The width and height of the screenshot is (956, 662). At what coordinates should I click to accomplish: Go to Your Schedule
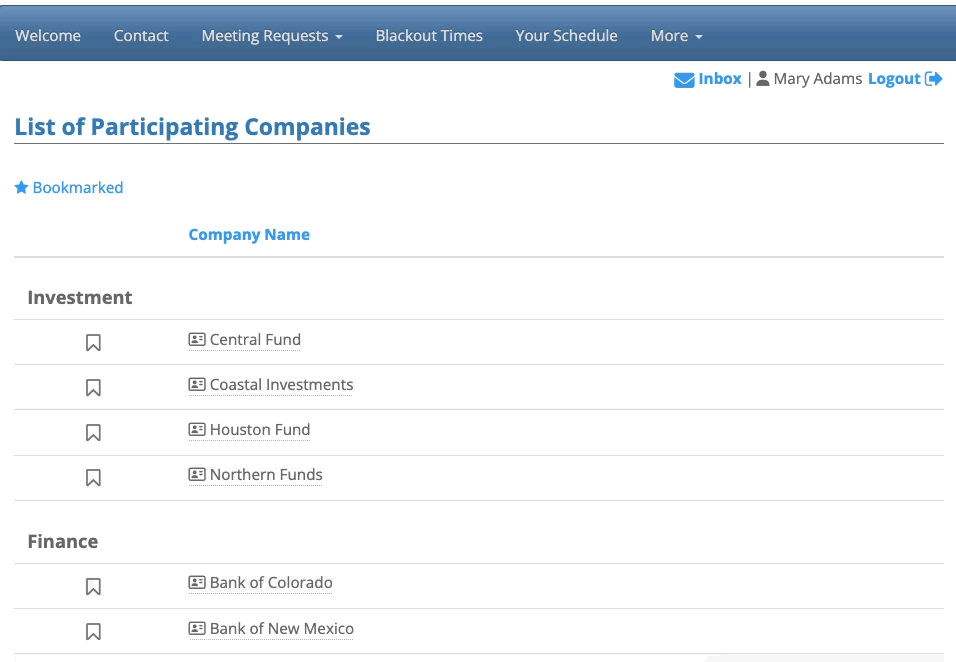[566, 36]
